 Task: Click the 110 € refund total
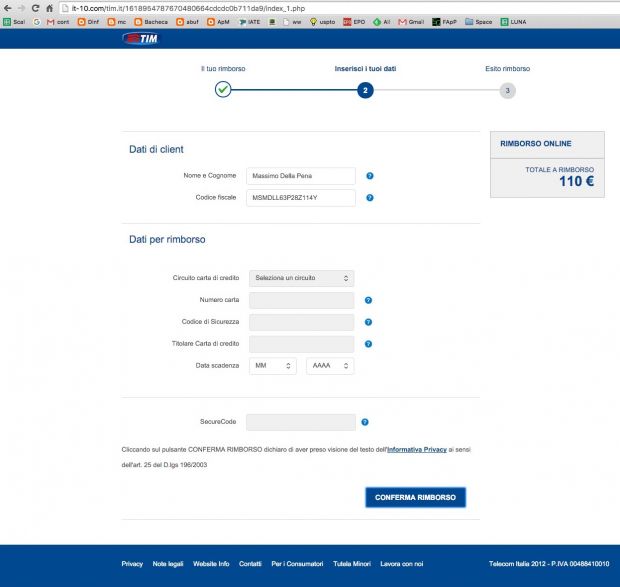(577, 181)
